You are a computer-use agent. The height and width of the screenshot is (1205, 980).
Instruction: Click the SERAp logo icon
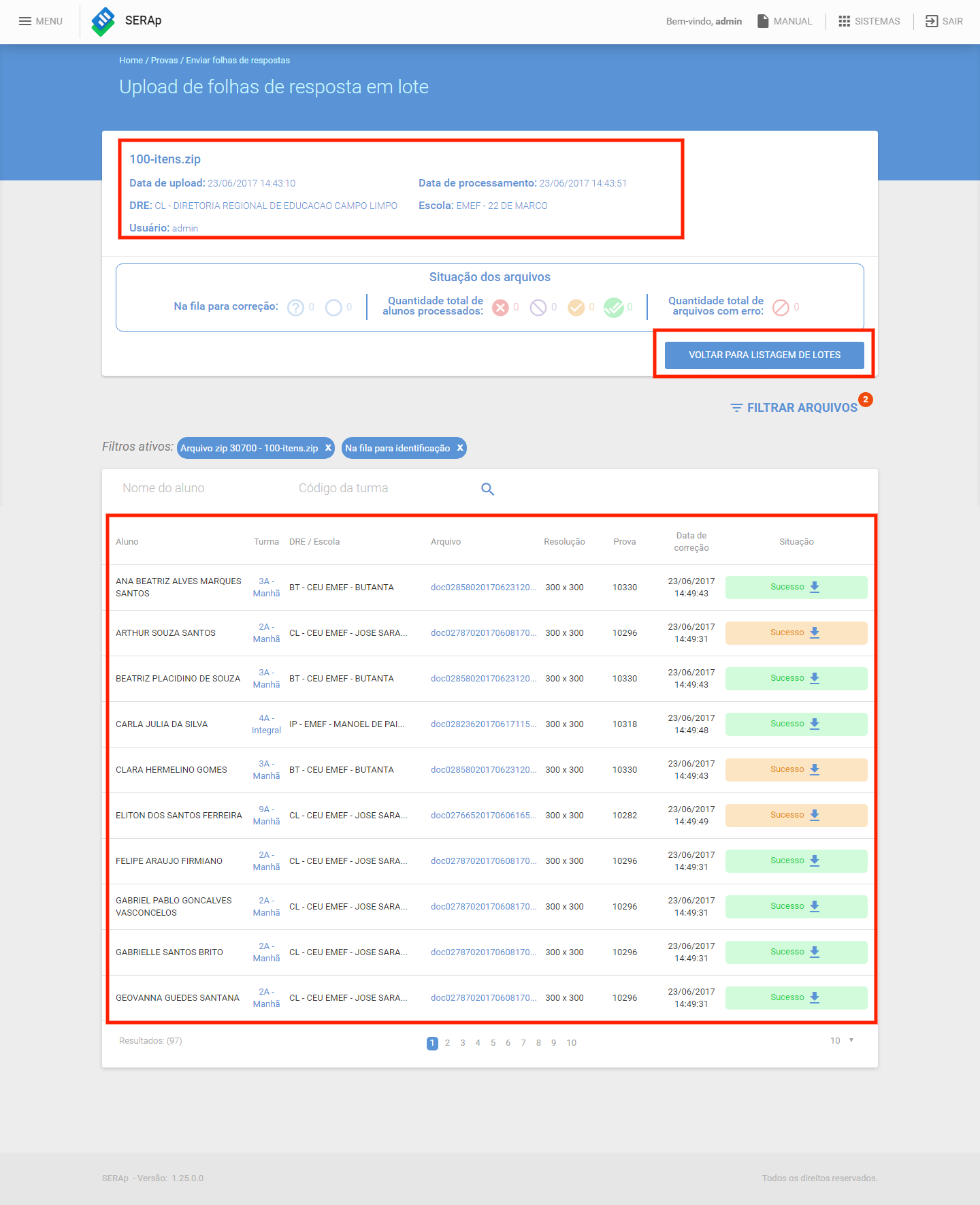[x=103, y=21]
